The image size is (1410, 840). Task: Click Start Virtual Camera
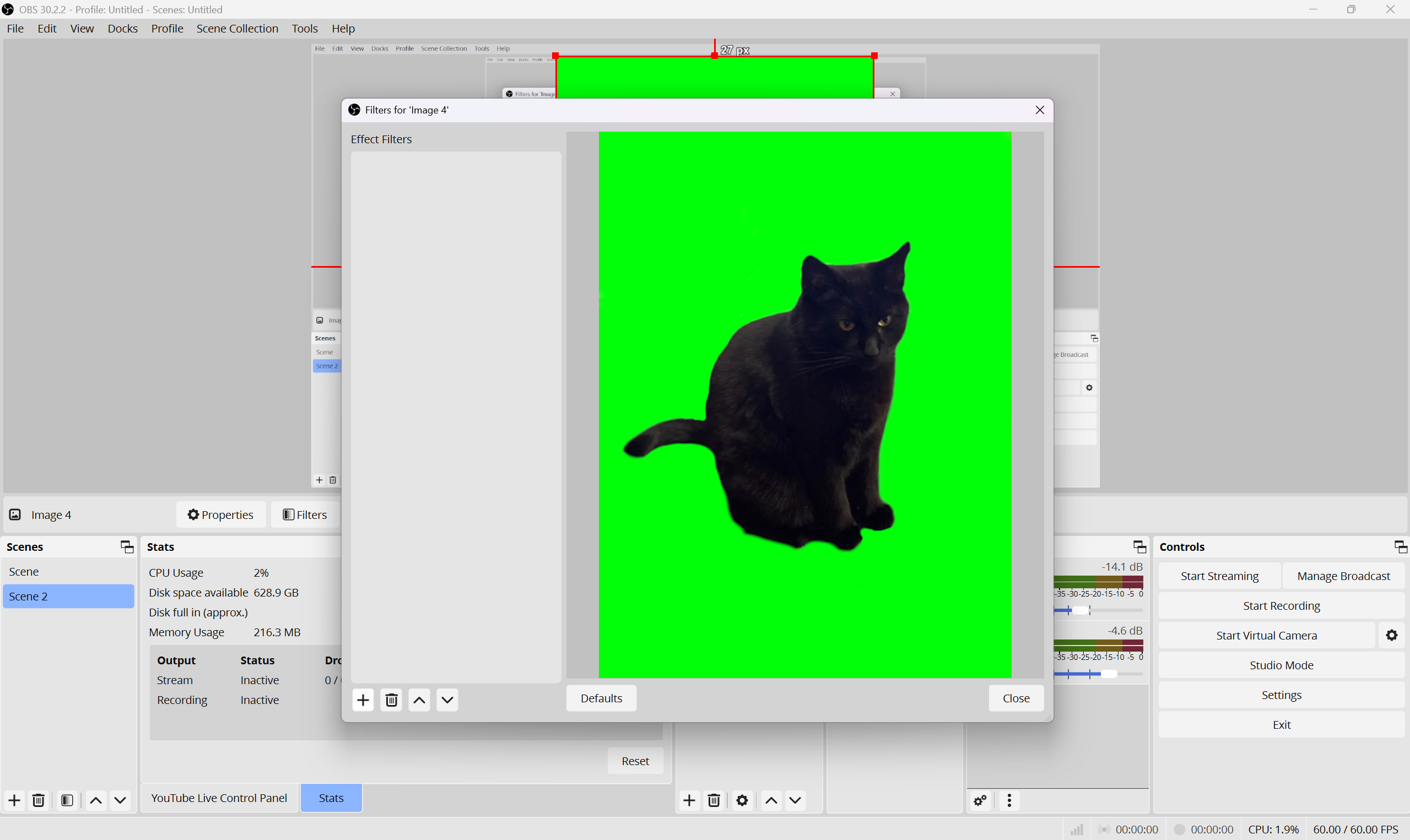1266,635
